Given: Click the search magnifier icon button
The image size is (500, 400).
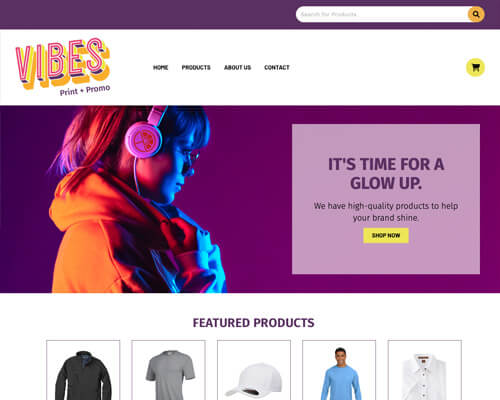Looking at the screenshot, I should coord(476,14).
